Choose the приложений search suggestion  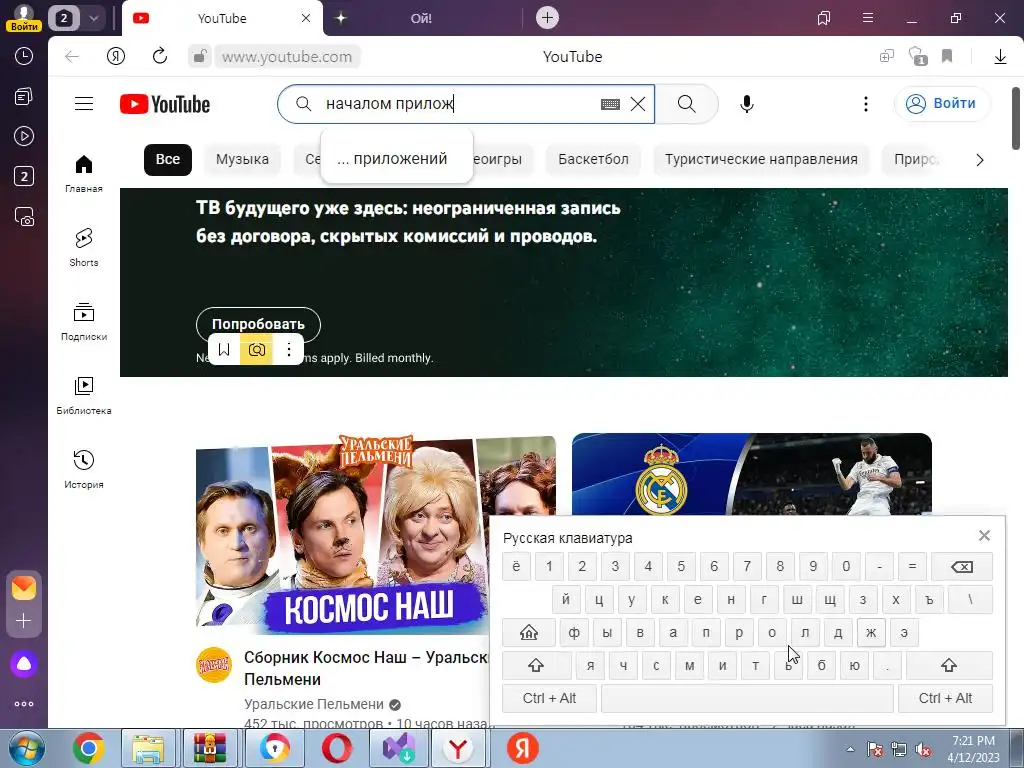coord(396,159)
